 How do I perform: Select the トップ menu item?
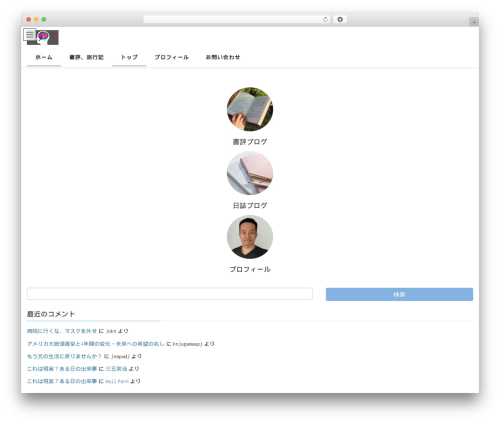(129, 57)
